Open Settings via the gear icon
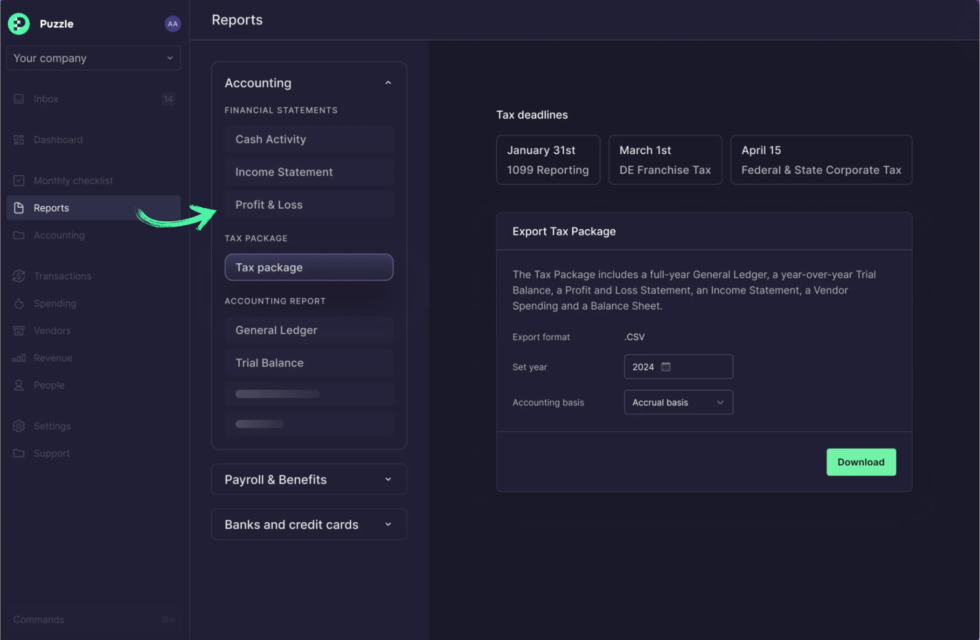Image resolution: width=980 pixels, height=640 pixels. tap(19, 426)
